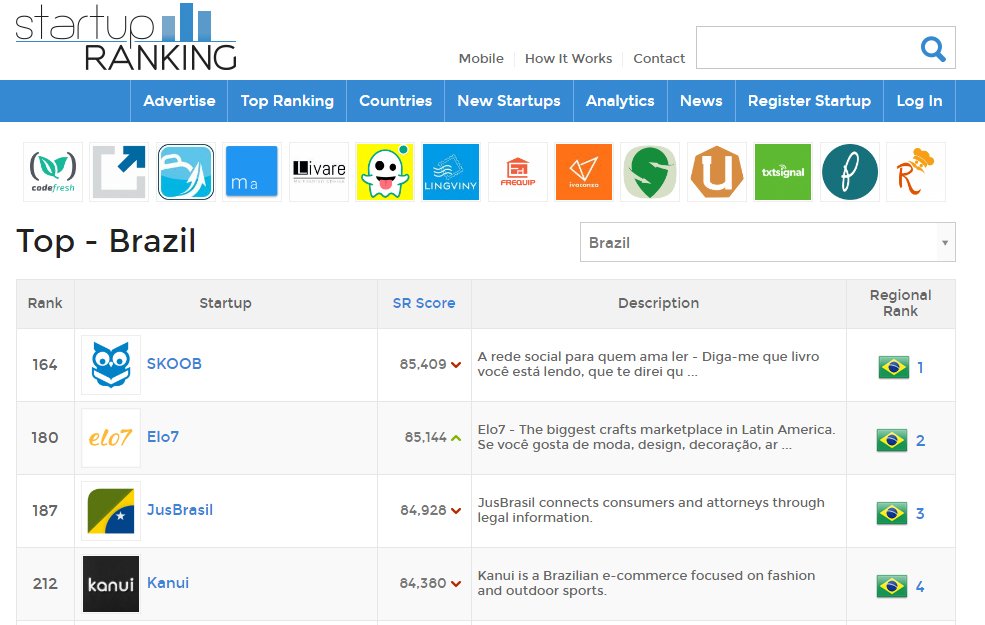Click the Brazil flag in JusBrasil row
Image resolution: width=985 pixels, height=625 pixels.
pos(892,513)
